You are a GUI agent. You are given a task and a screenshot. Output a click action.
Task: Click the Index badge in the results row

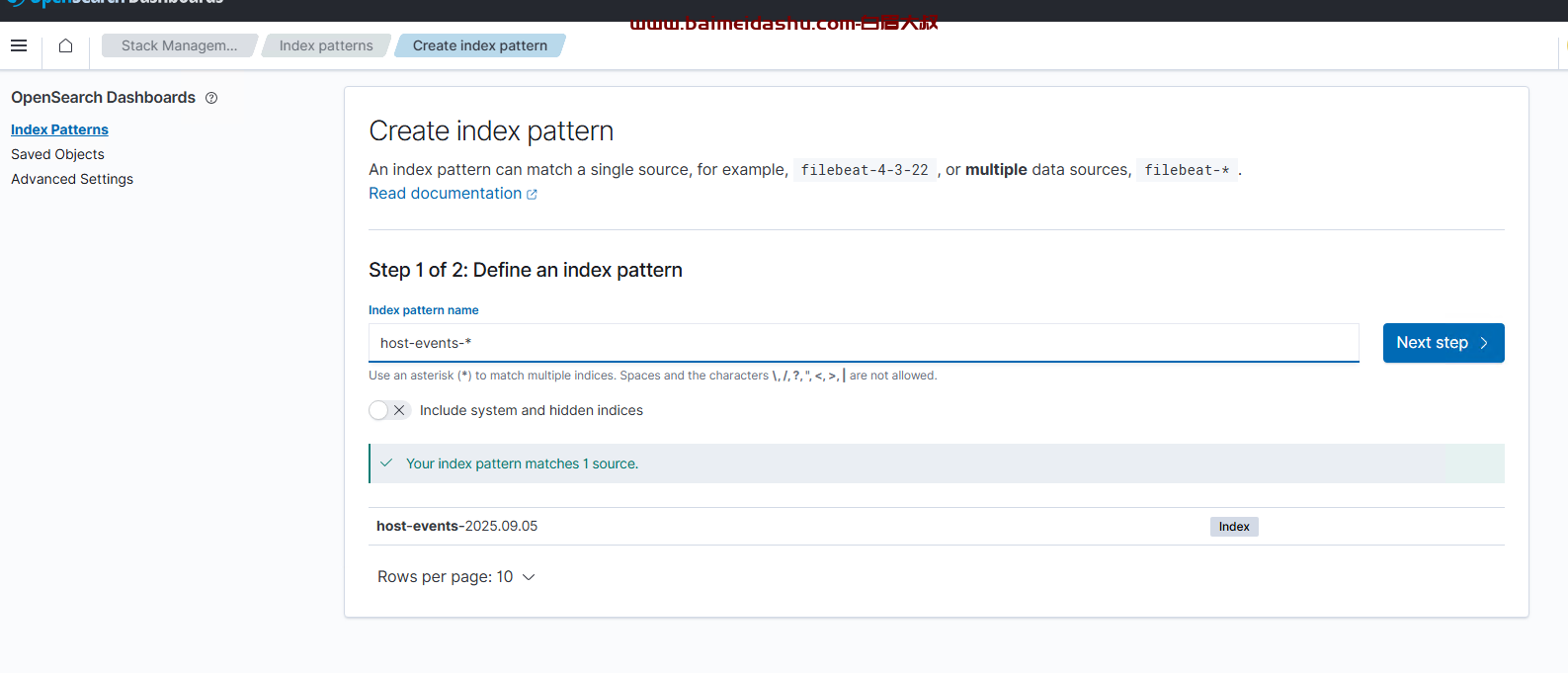click(x=1234, y=527)
